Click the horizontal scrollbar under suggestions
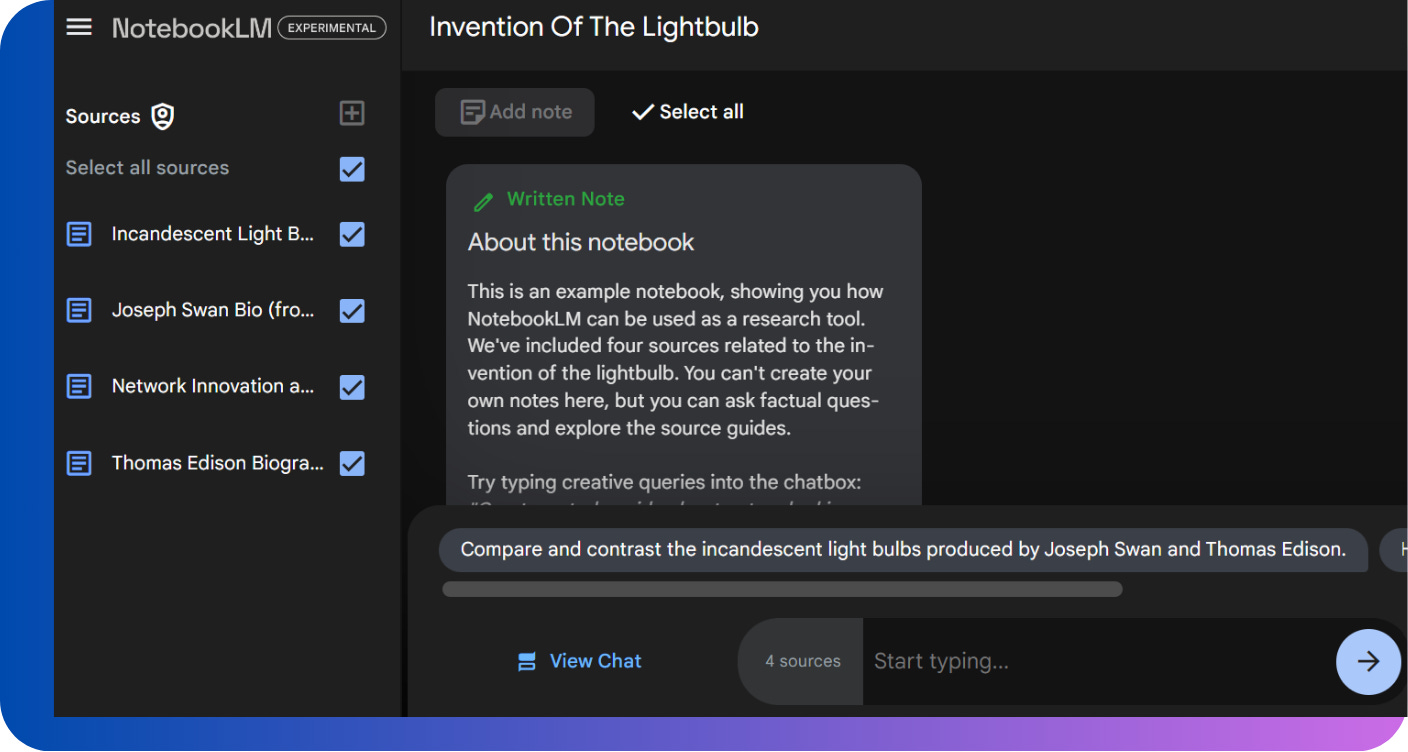This screenshot has width=1408, height=752. click(x=782, y=589)
